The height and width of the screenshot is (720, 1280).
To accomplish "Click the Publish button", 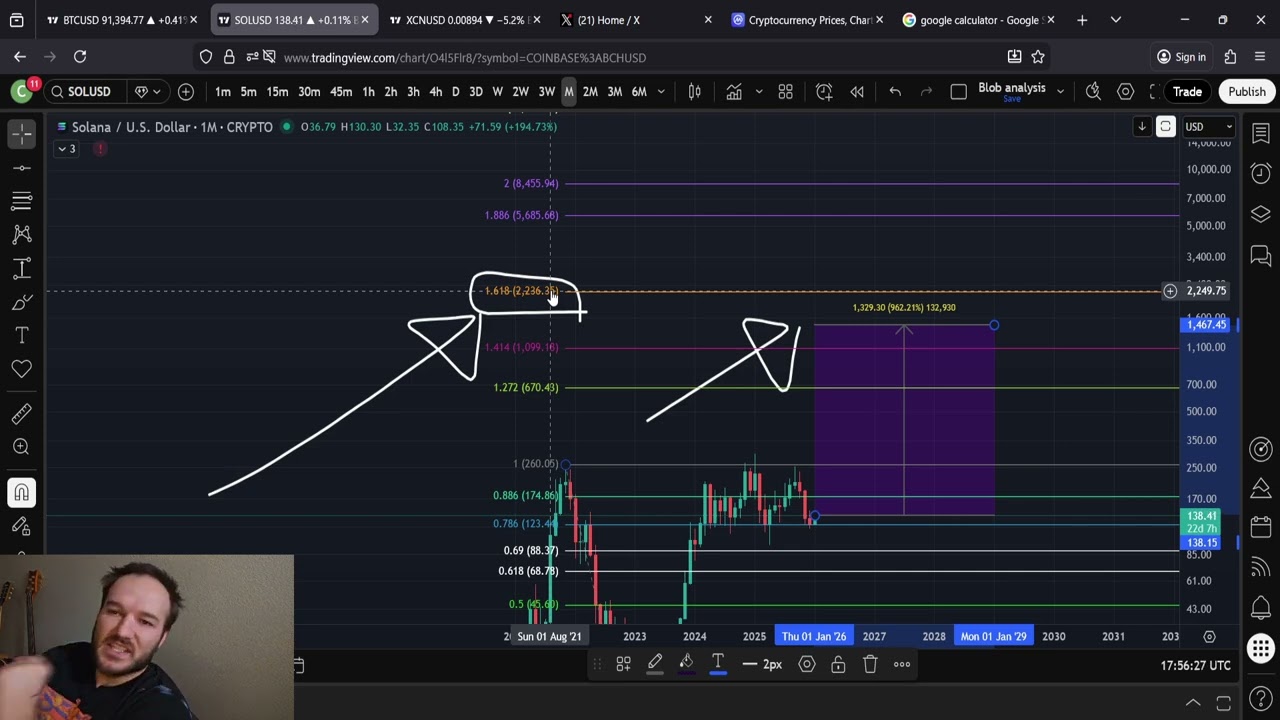I will click(1247, 92).
